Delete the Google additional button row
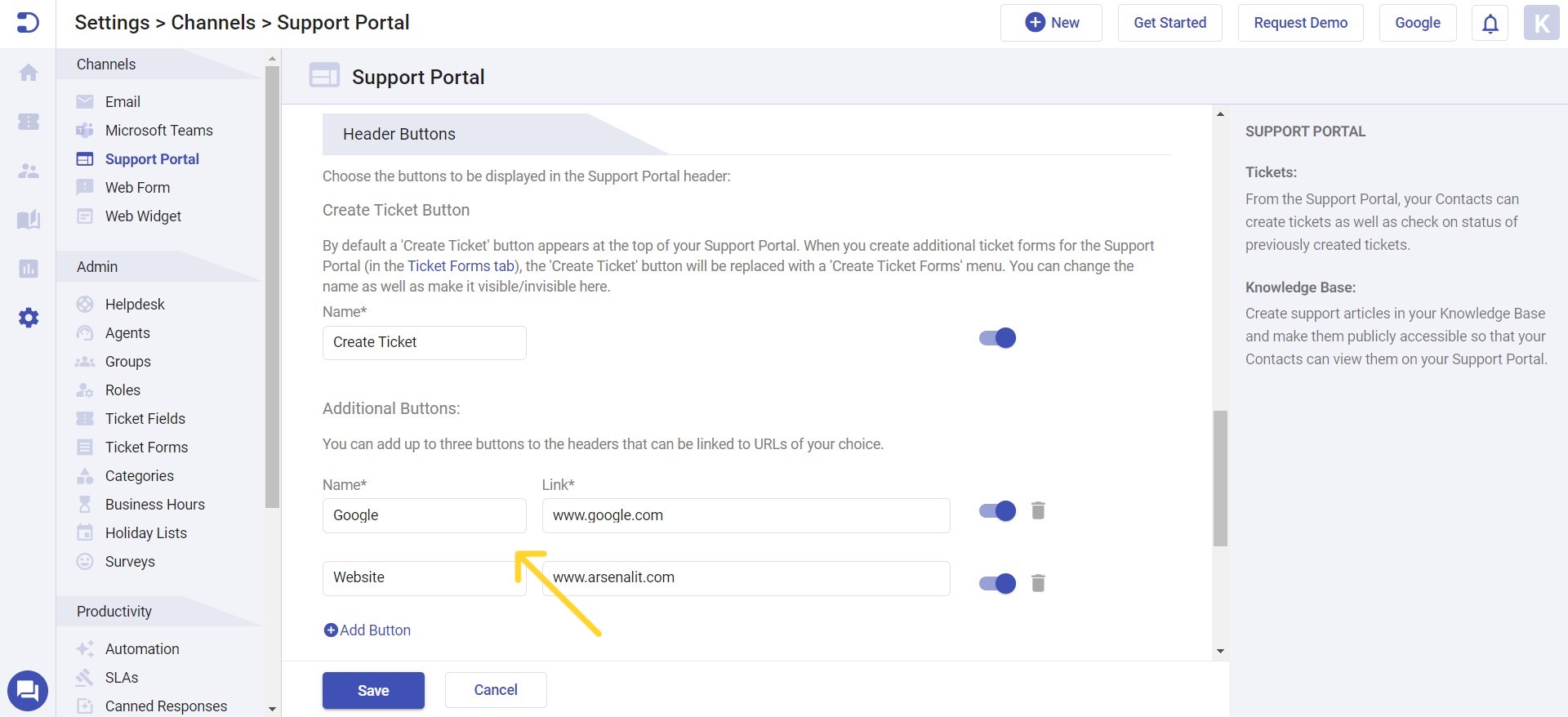 click(x=1038, y=511)
